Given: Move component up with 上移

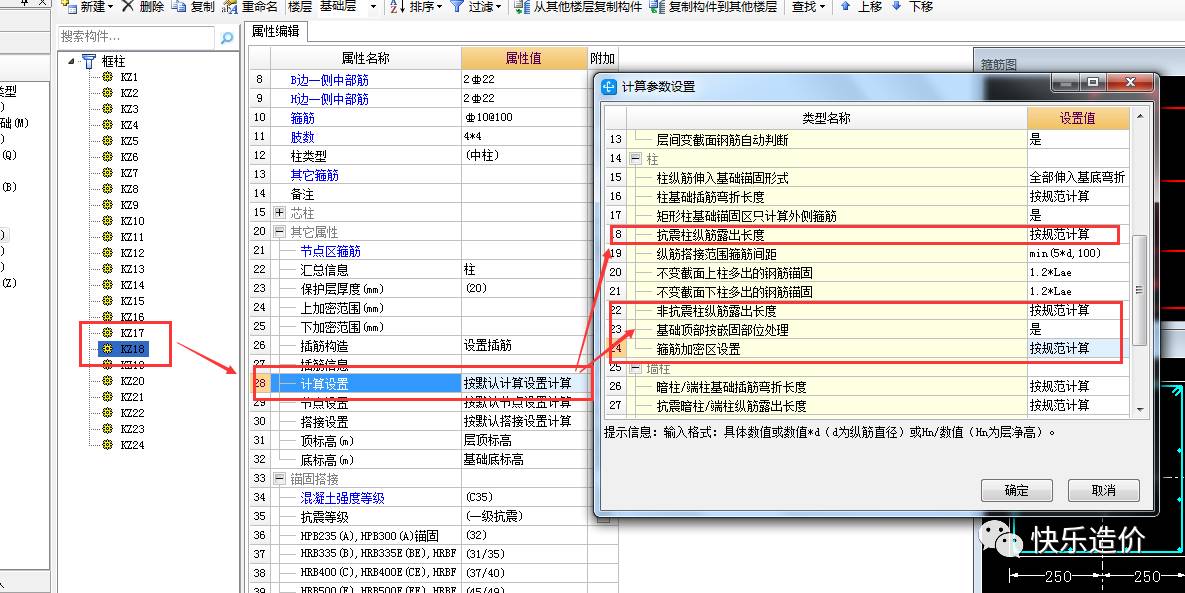Looking at the screenshot, I should tap(846, 7).
